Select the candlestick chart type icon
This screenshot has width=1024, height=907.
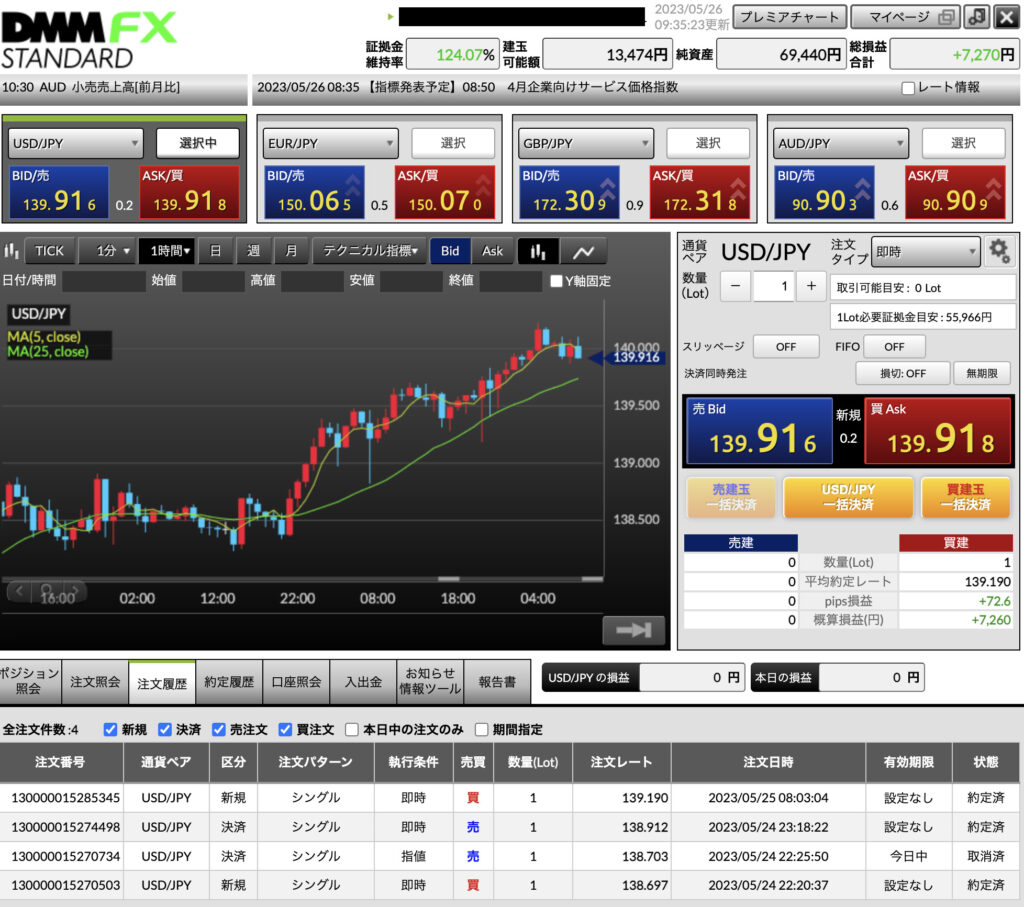(x=540, y=250)
